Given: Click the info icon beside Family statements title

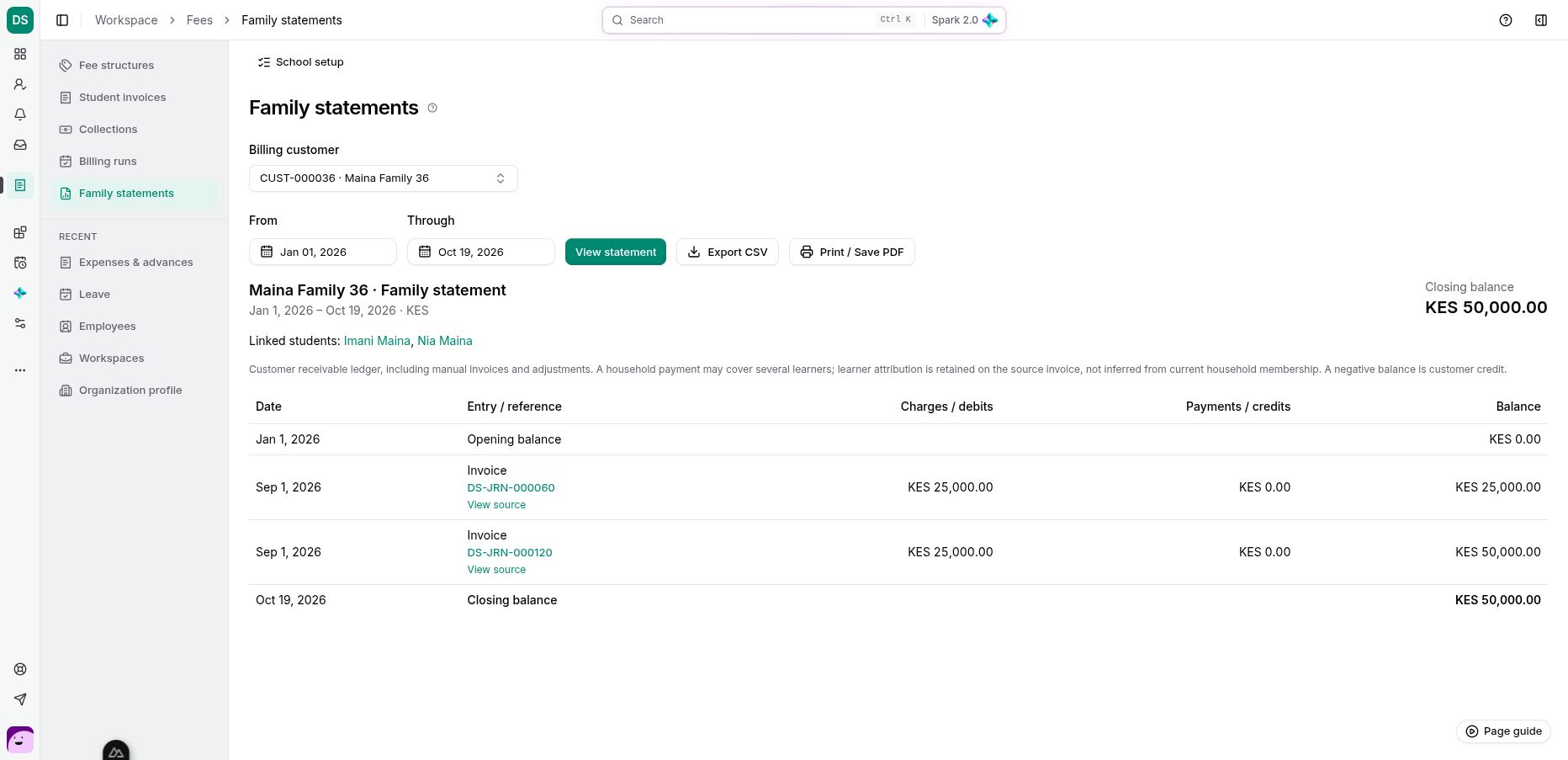Looking at the screenshot, I should [x=432, y=108].
